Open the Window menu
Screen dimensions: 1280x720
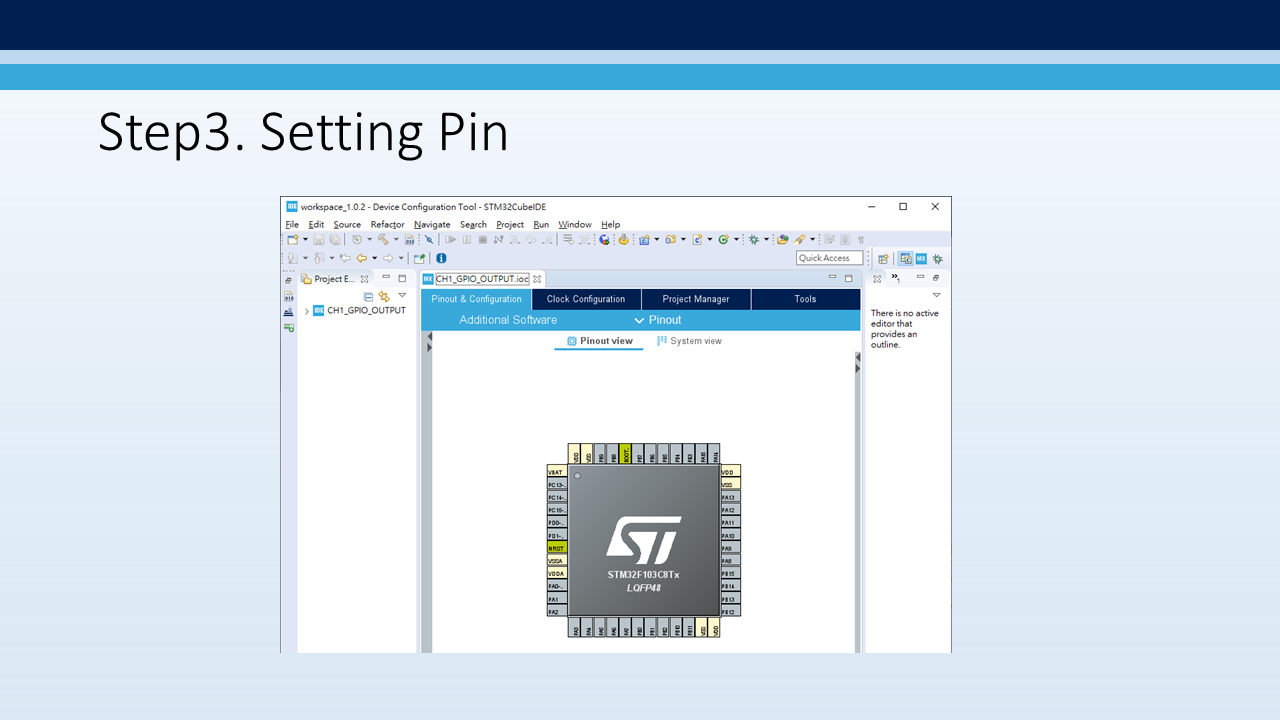pyautogui.click(x=575, y=225)
